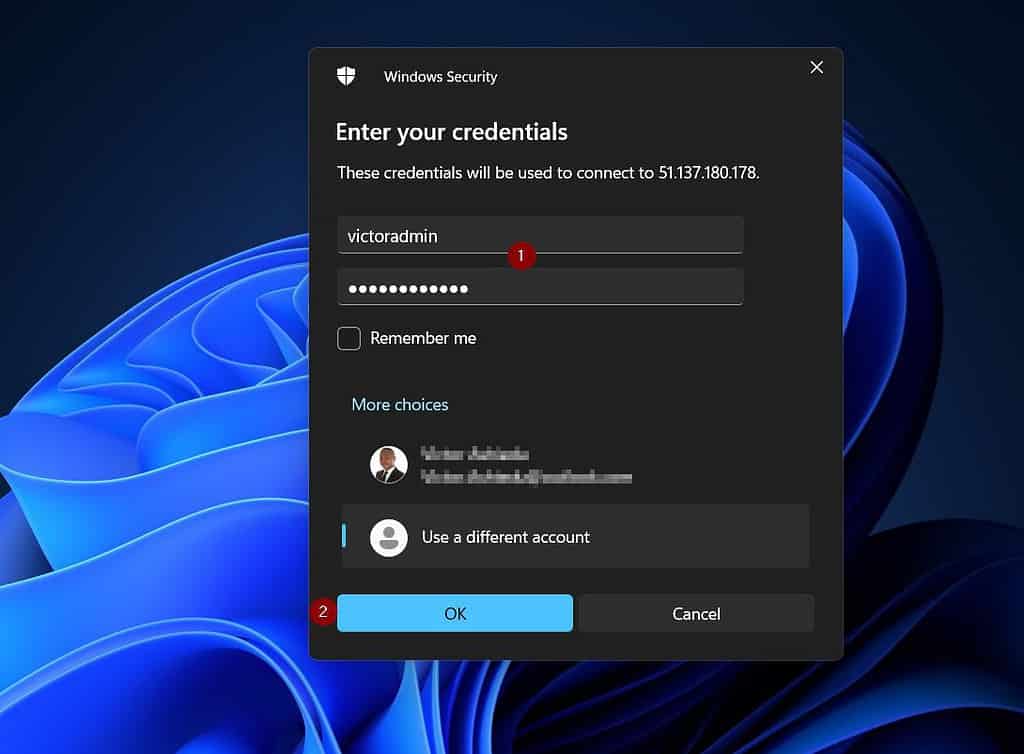Click the Remember me label text
Screen dimensions: 1024x754
[x=423, y=338]
